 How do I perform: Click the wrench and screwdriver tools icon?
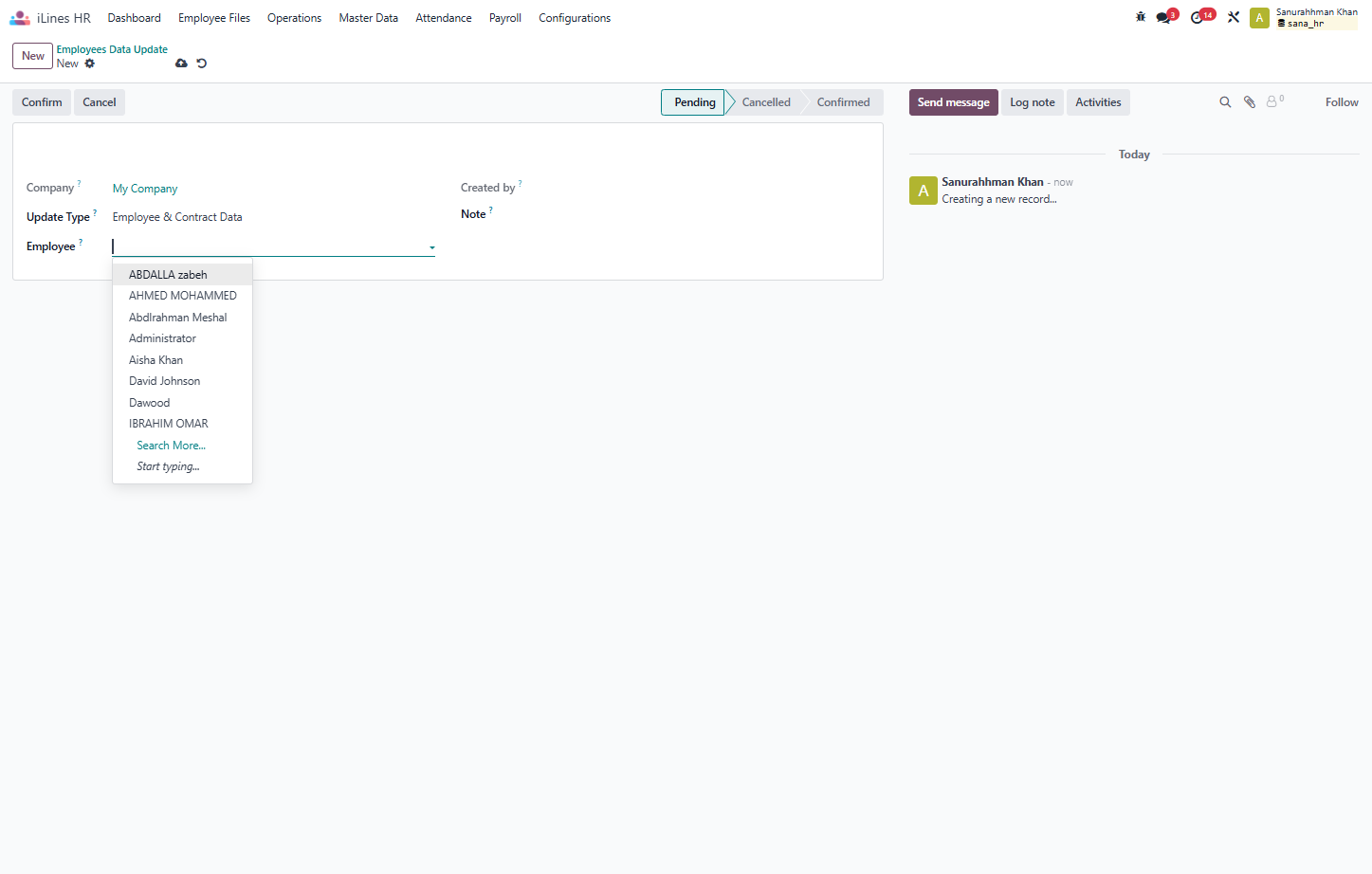point(1234,17)
